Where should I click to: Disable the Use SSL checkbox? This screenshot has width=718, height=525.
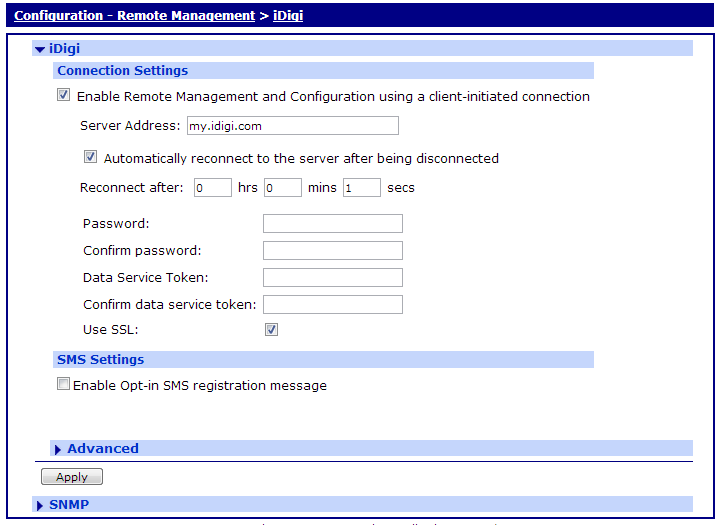point(271,329)
